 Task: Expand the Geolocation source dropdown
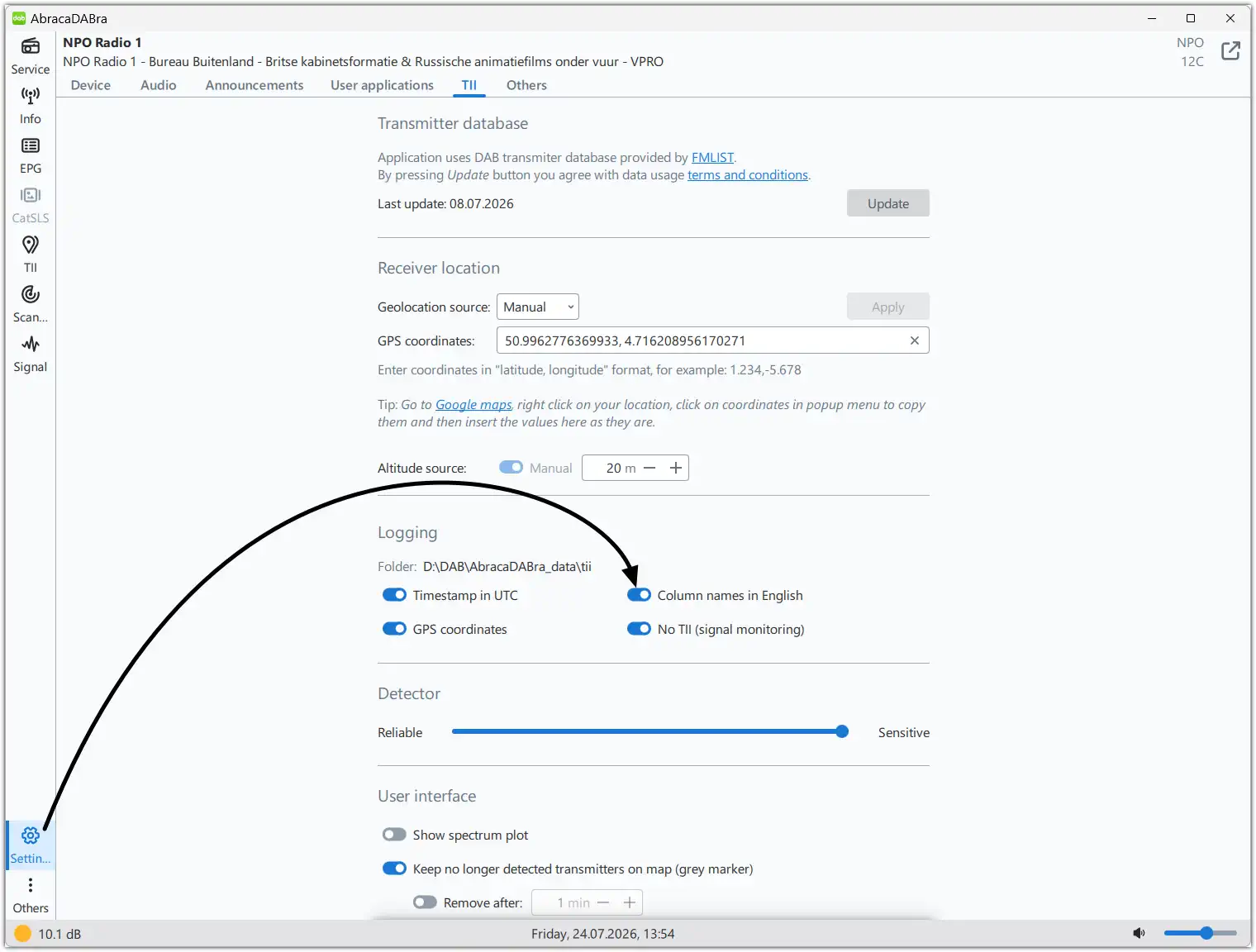(x=538, y=307)
